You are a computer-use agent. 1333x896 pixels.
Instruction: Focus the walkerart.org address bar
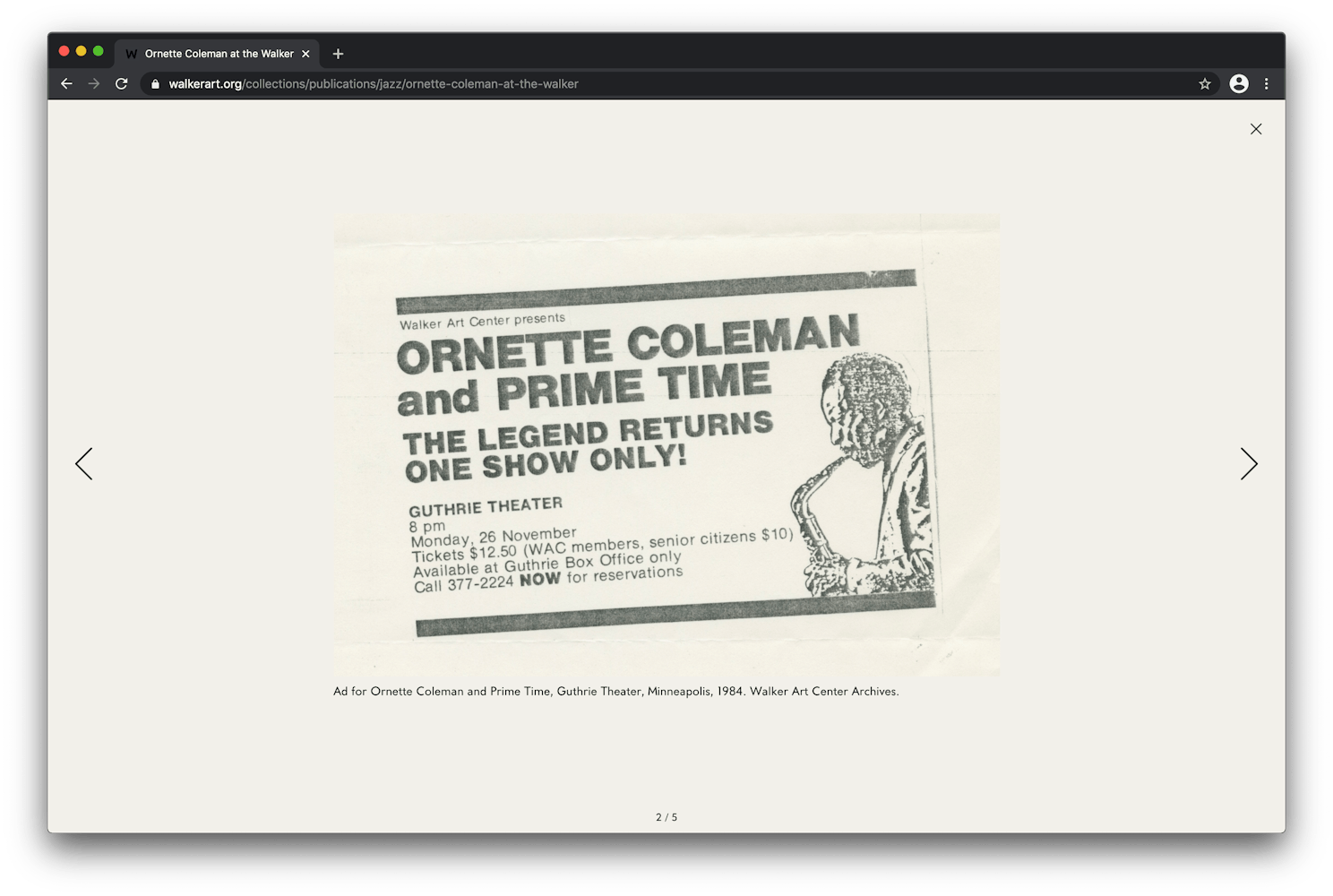tap(627, 83)
